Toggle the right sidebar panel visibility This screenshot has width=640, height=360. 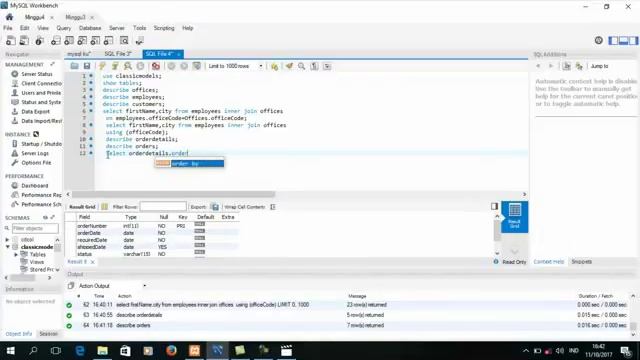coord(633,40)
